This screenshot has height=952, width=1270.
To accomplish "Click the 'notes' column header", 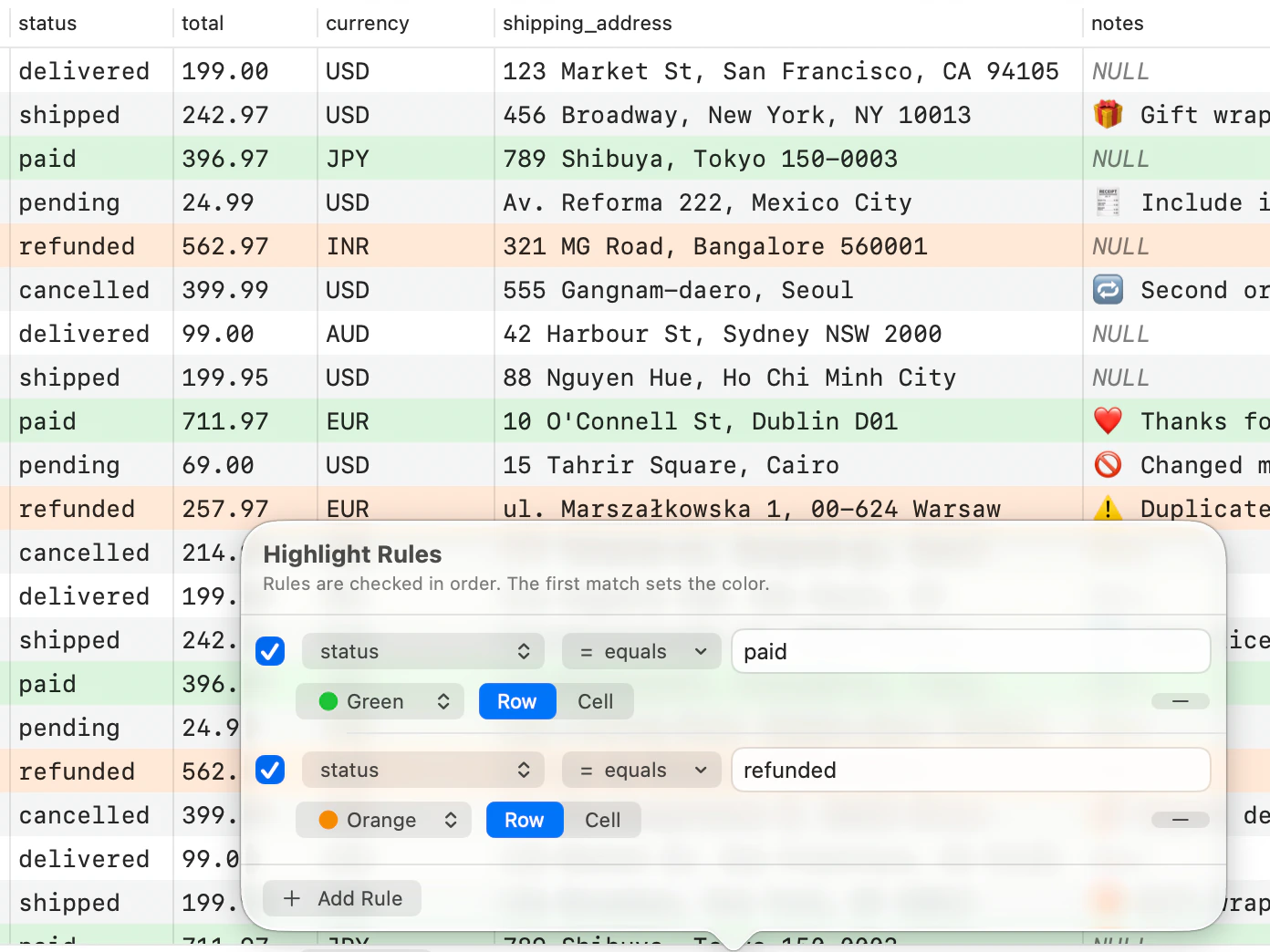I will click(x=1176, y=24).
